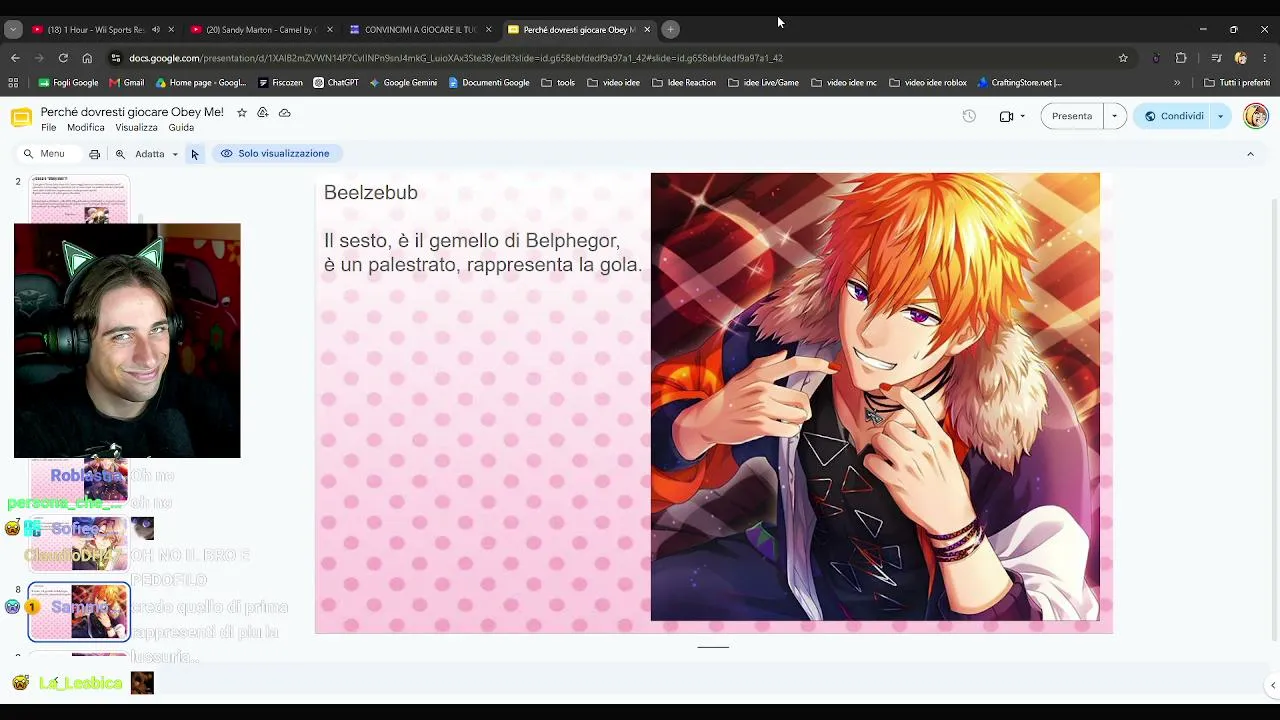
Task: Star the presentation title
Action: pyautogui.click(x=242, y=113)
